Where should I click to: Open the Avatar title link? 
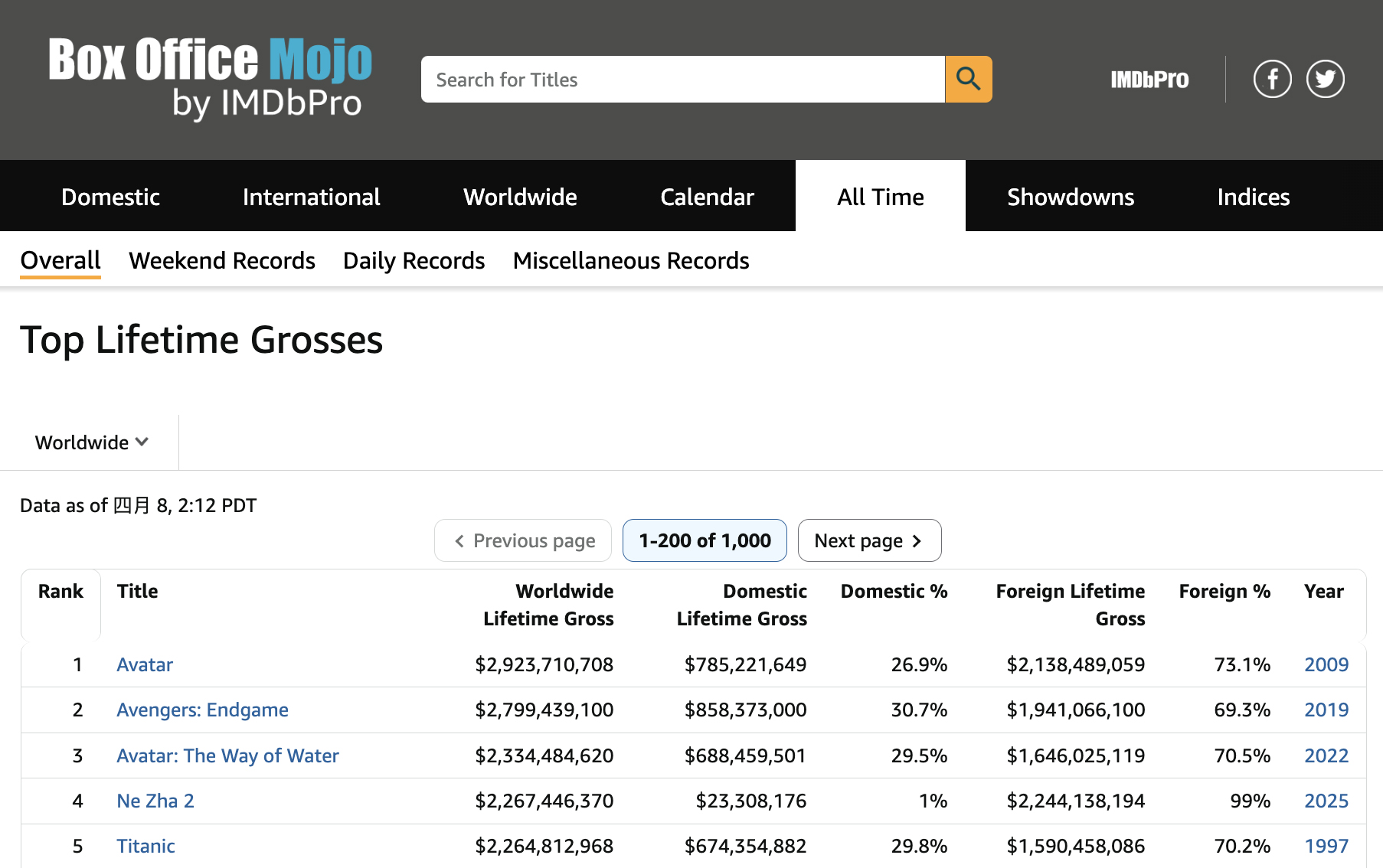(x=145, y=664)
